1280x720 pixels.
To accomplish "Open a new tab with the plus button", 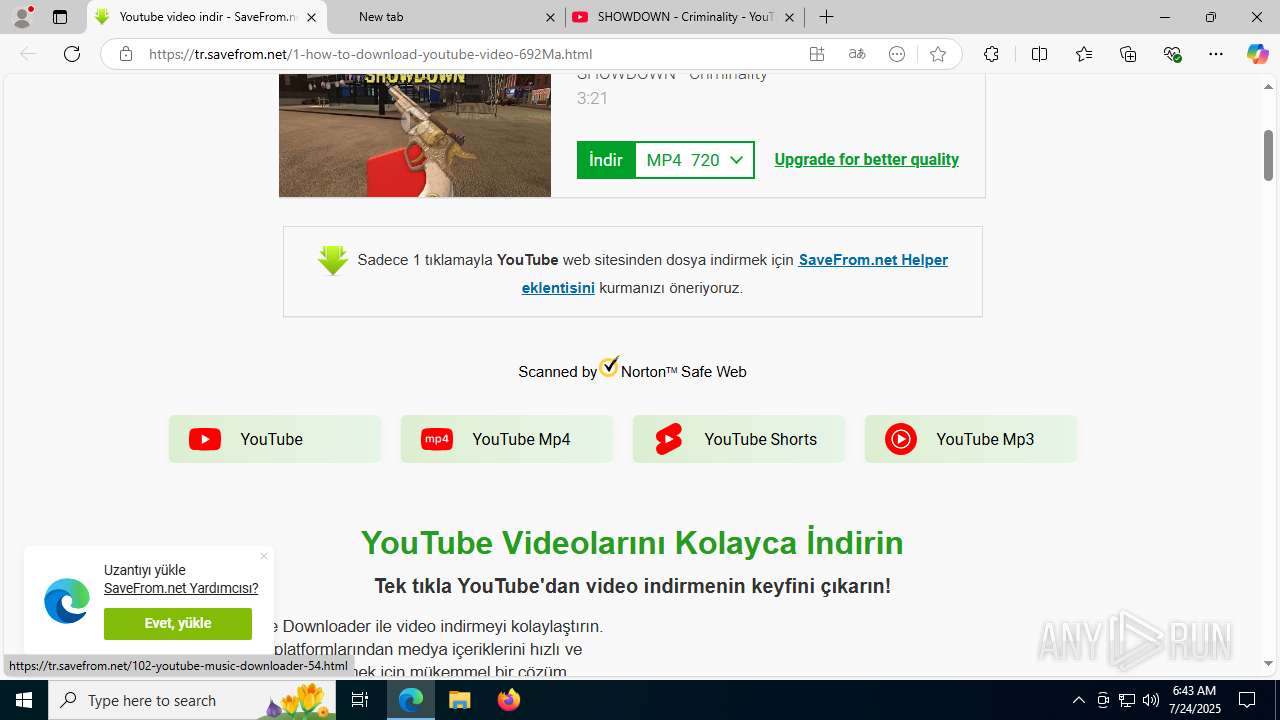I will 826,17.
